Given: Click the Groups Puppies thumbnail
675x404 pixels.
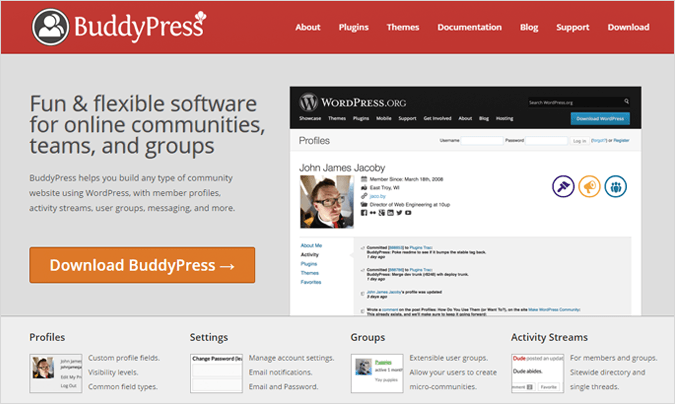Looking at the screenshot, I should pos(377,373).
